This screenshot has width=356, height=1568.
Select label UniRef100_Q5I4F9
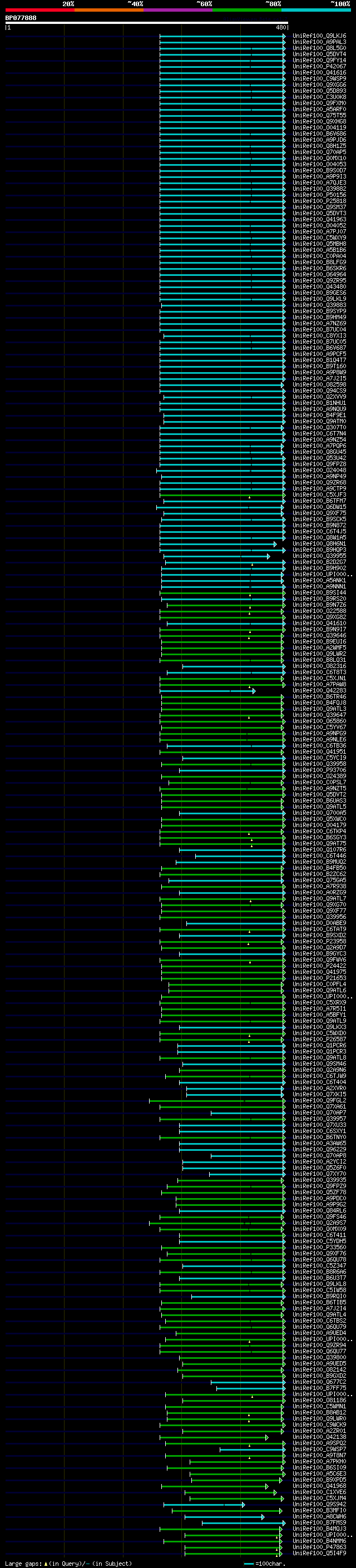(x=319, y=1553)
